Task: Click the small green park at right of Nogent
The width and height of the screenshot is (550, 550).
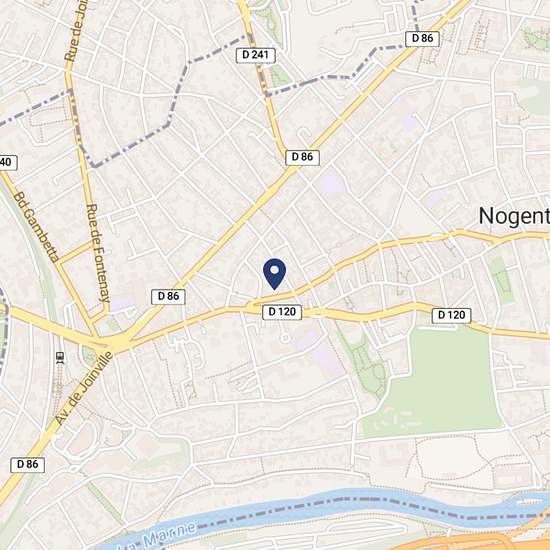Action: point(501,279)
